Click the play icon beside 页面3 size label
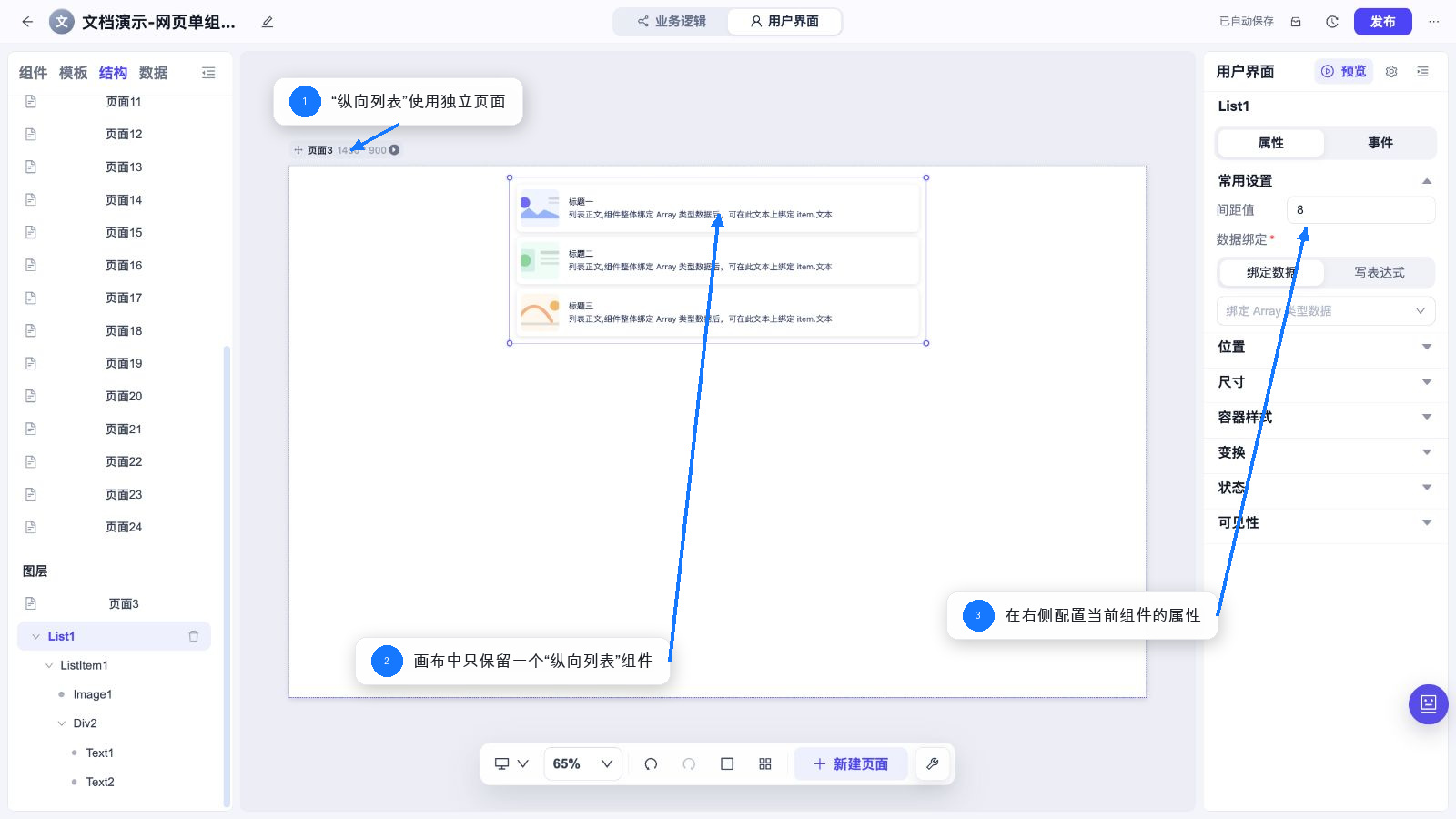 [394, 150]
